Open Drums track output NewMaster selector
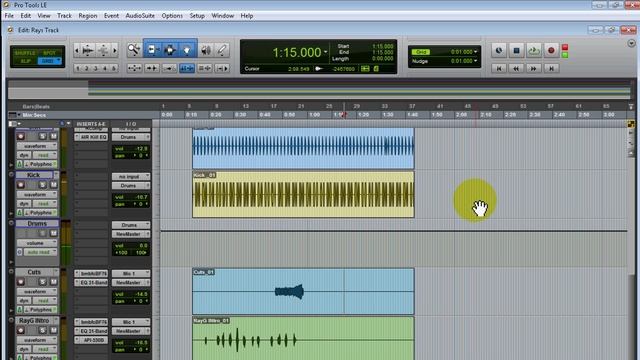The image size is (640, 360). click(x=131, y=234)
